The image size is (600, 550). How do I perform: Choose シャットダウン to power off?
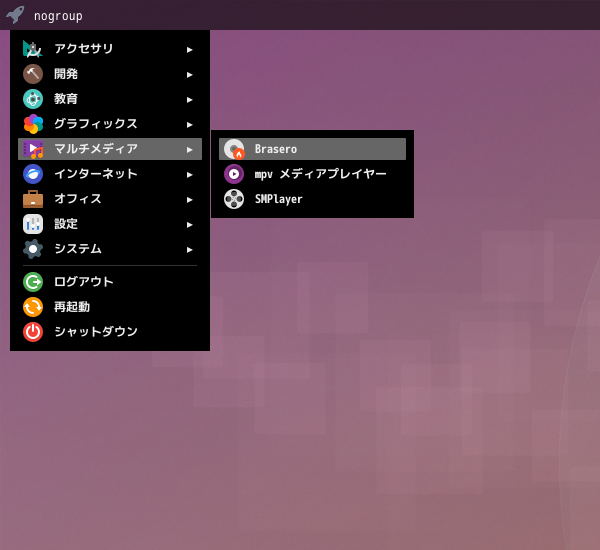click(x=110, y=332)
